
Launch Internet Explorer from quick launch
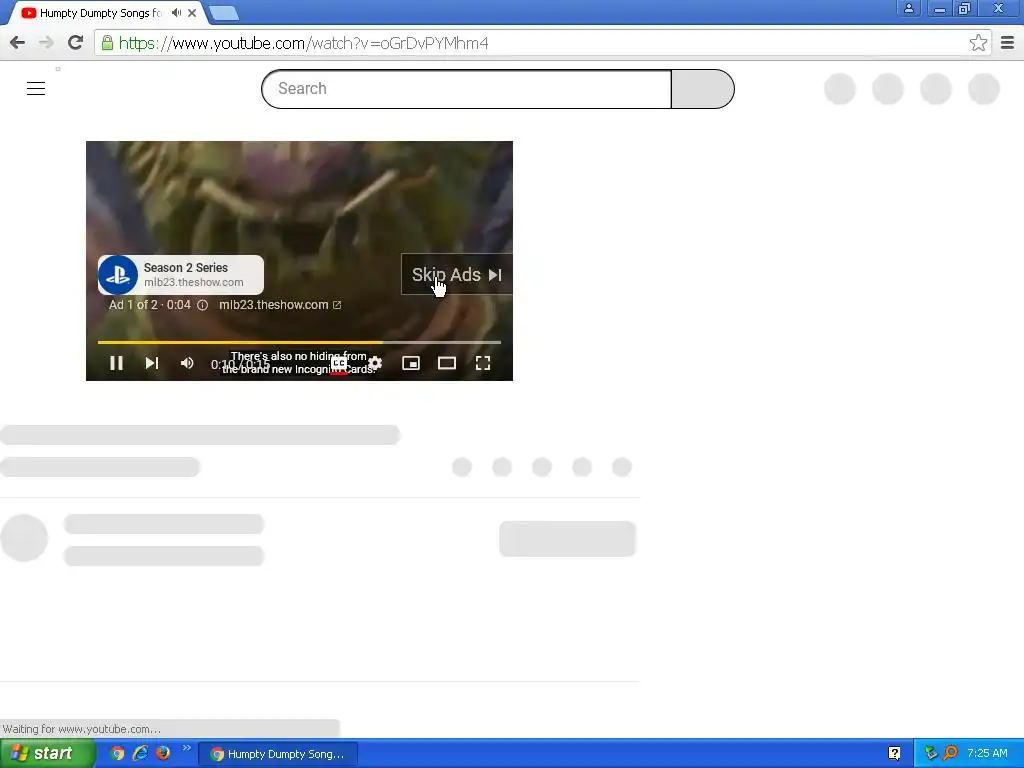coord(140,753)
